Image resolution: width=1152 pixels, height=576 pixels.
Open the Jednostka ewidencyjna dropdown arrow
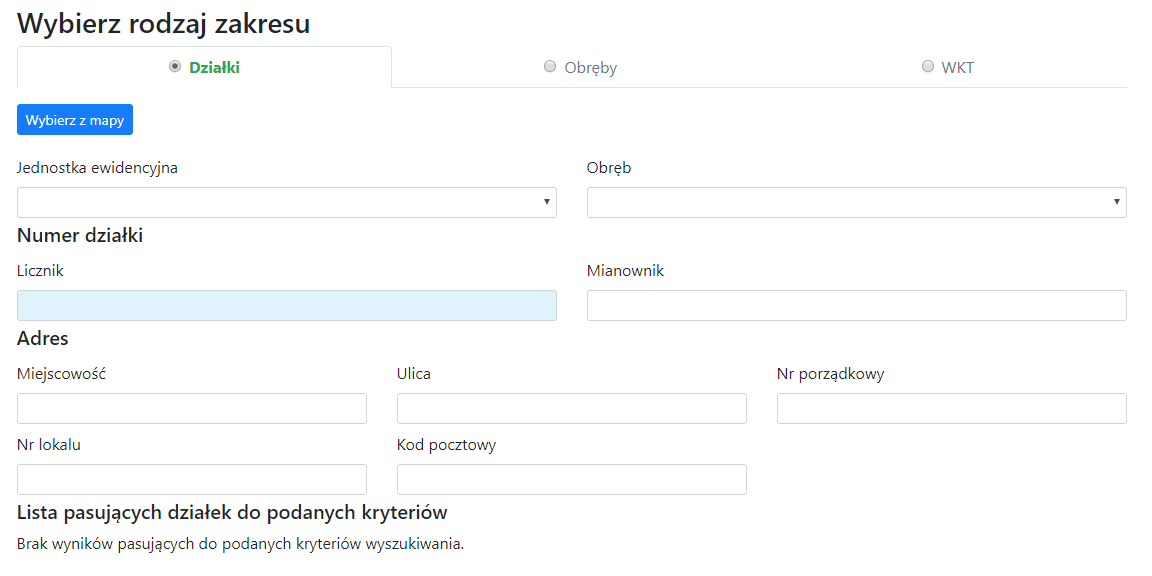[548, 202]
